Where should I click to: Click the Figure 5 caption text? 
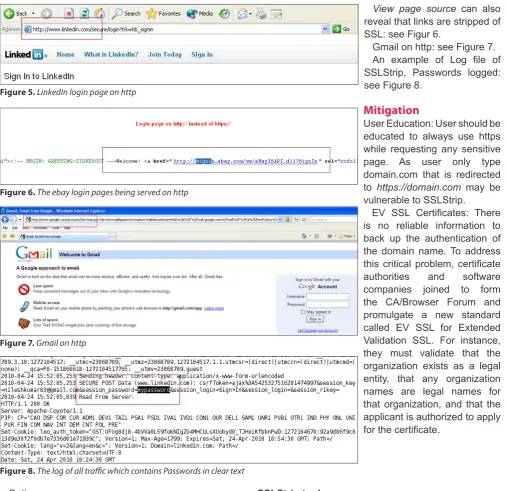click(68, 92)
